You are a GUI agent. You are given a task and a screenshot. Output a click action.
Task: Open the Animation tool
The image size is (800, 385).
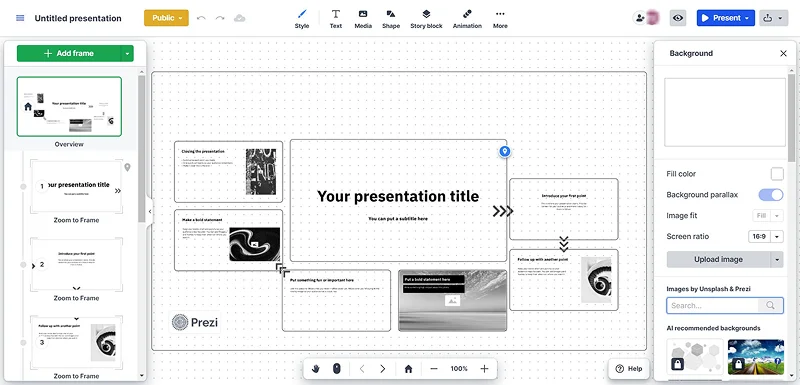pos(467,19)
